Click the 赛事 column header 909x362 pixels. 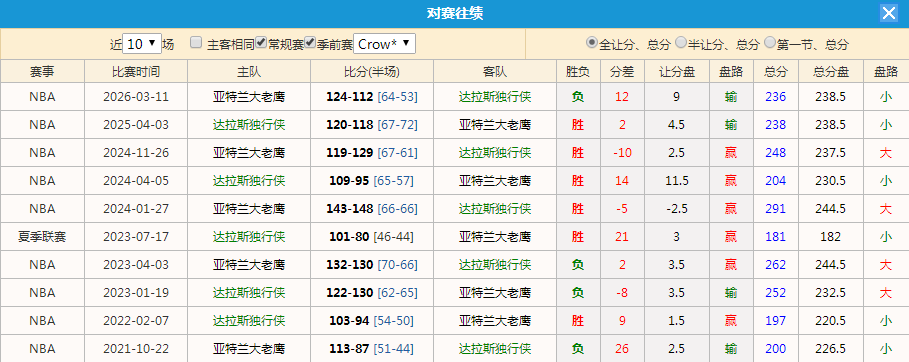(42, 71)
